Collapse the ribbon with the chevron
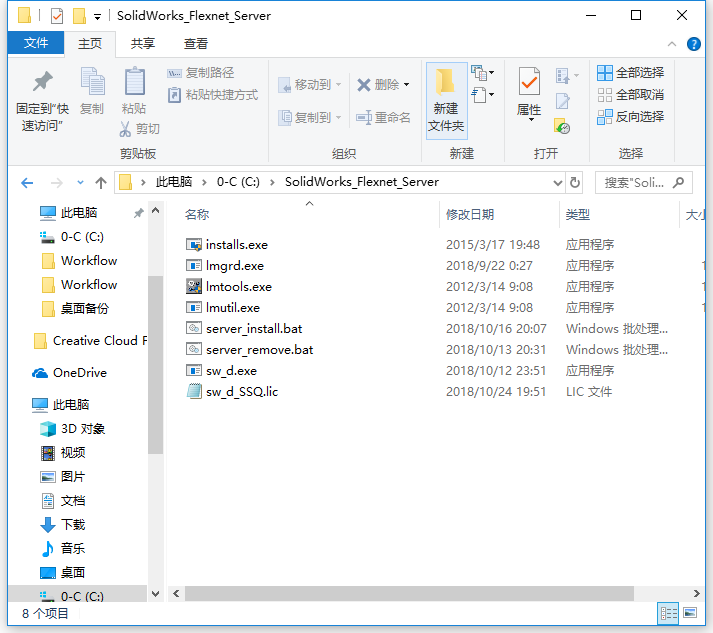This screenshot has width=713, height=633. (672, 44)
